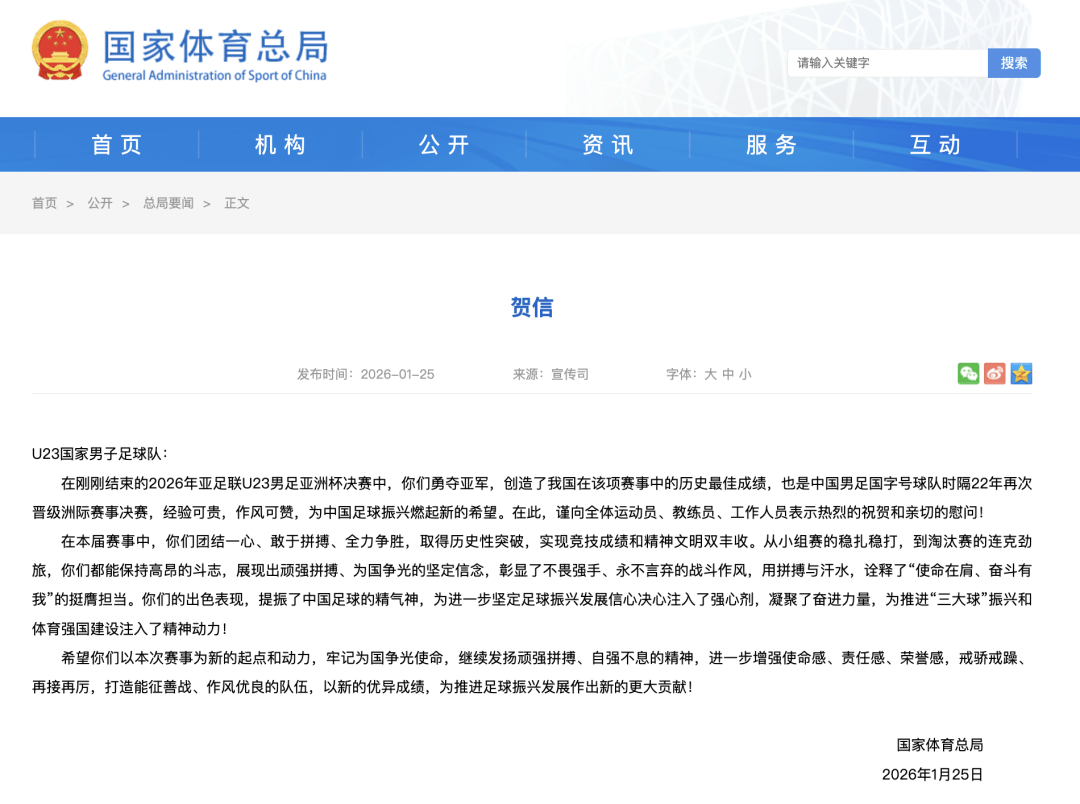Image resolution: width=1080 pixels, height=804 pixels.
Task: Share article via Weibo icon
Action: [994, 374]
